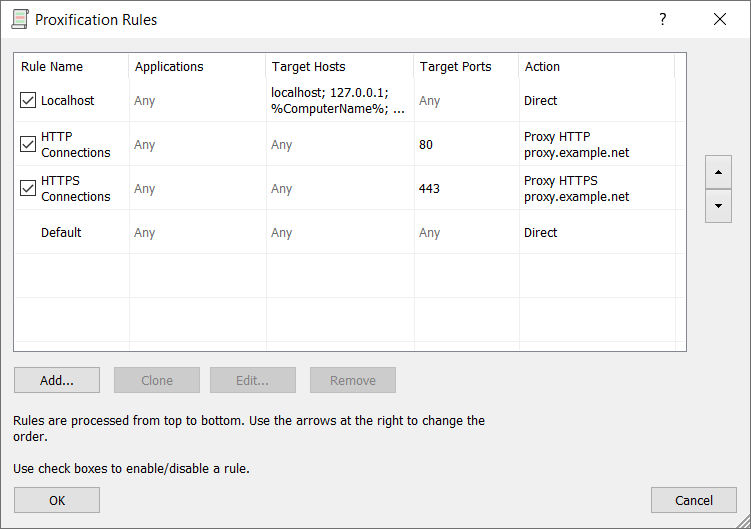Click the Target Ports column header
Viewport: 751px width, 529px height.
(x=455, y=67)
